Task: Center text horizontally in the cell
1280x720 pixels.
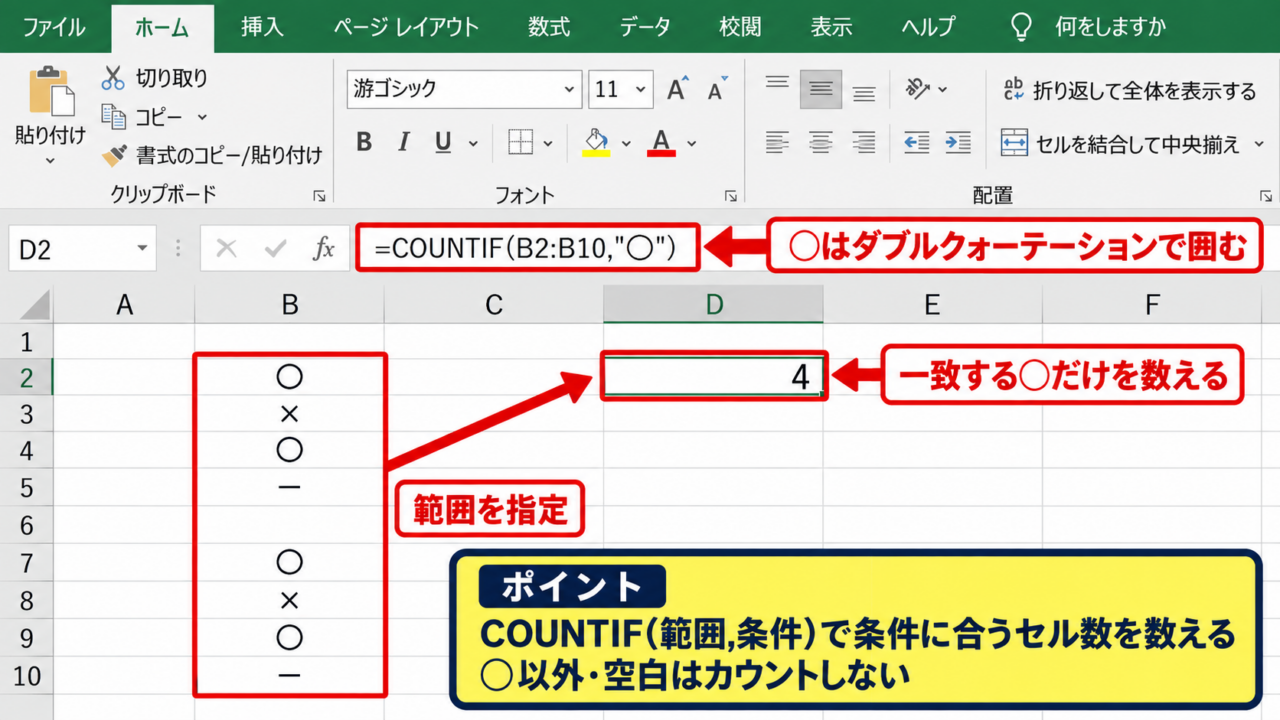Action: [x=821, y=142]
